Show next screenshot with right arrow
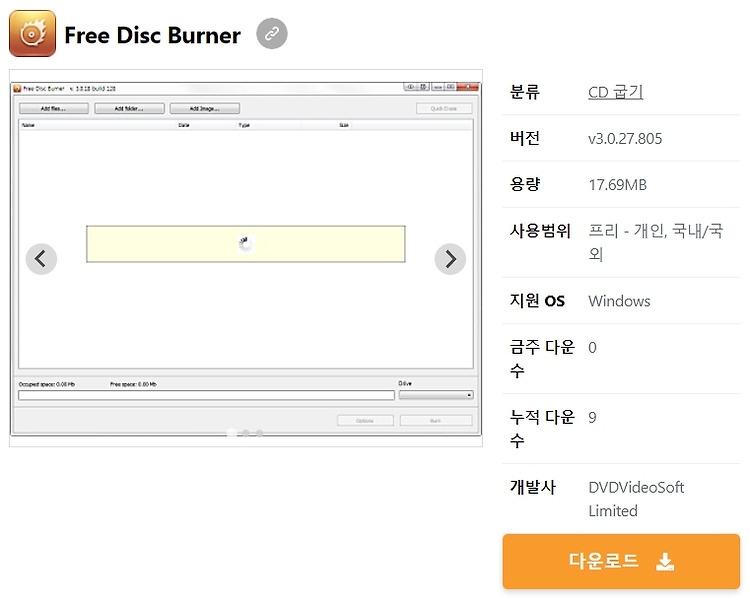This screenshot has width=750, height=601. [x=450, y=259]
